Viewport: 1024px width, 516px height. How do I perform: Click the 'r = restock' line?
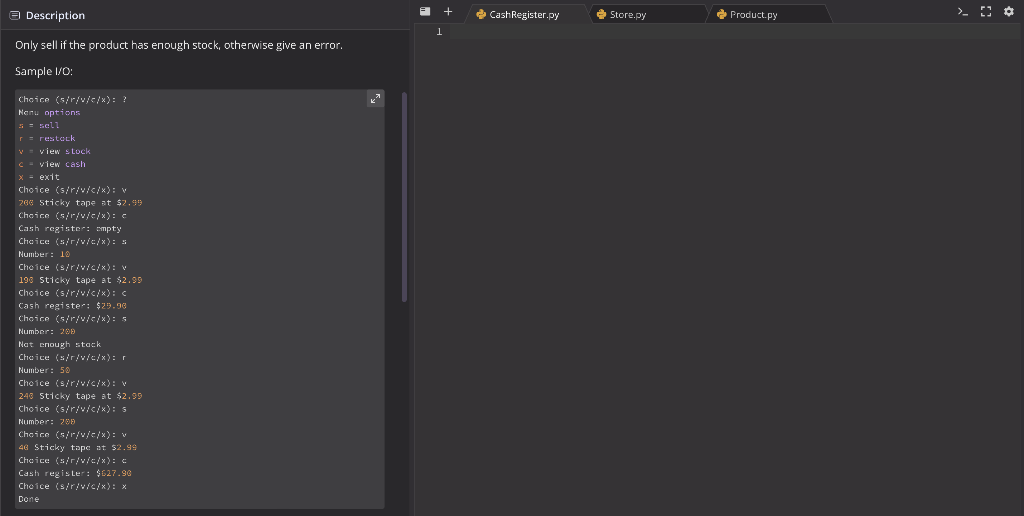click(46, 138)
